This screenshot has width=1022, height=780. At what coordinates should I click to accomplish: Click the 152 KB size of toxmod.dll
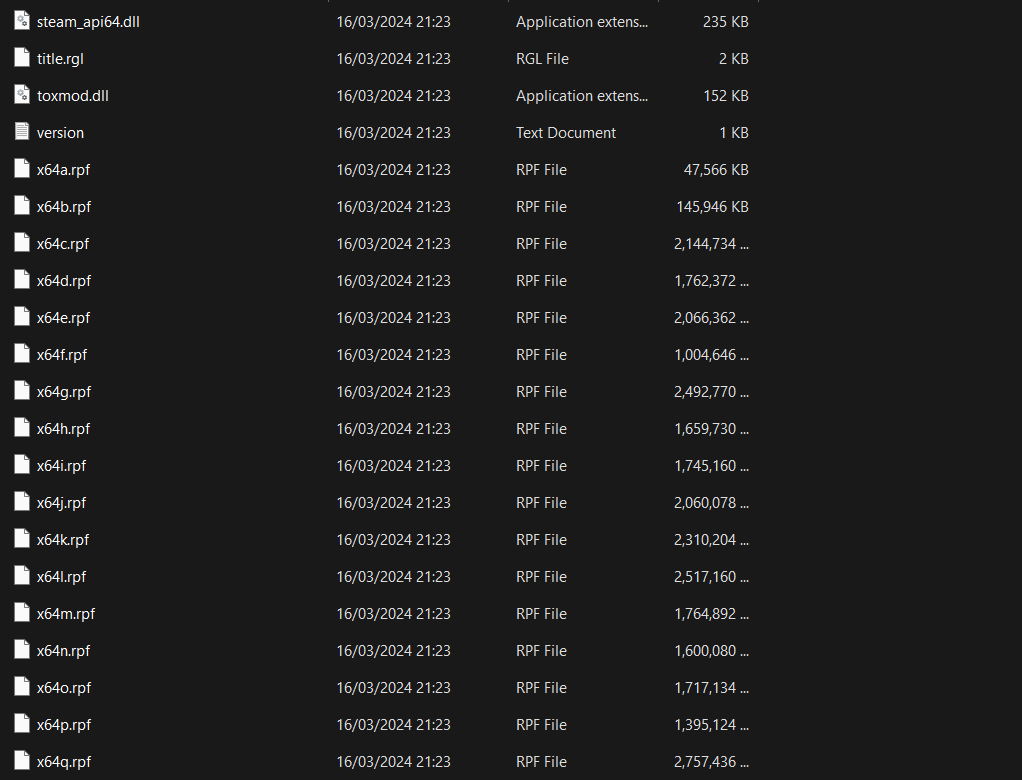(725, 96)
